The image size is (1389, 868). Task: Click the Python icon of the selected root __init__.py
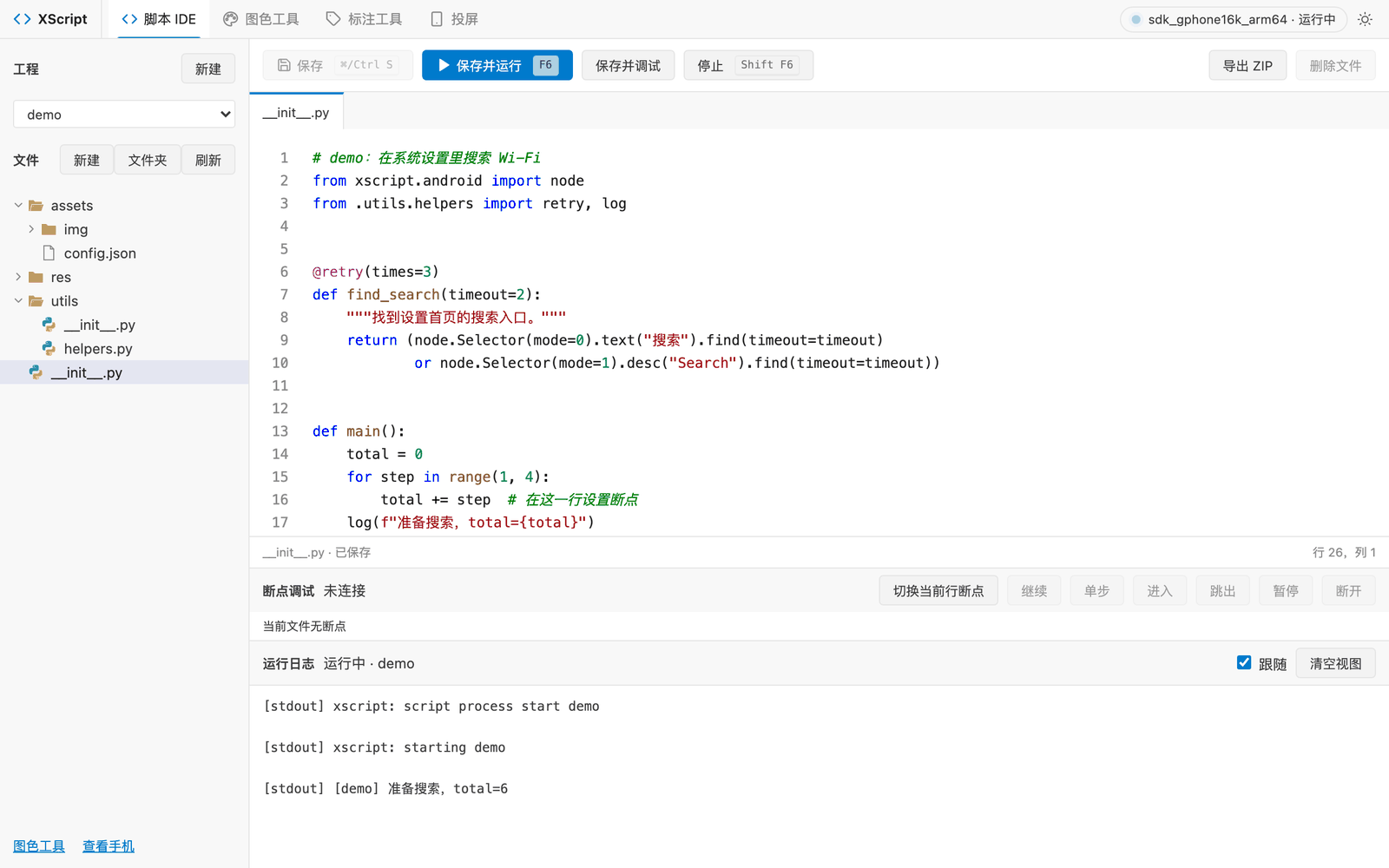[36, 372]
